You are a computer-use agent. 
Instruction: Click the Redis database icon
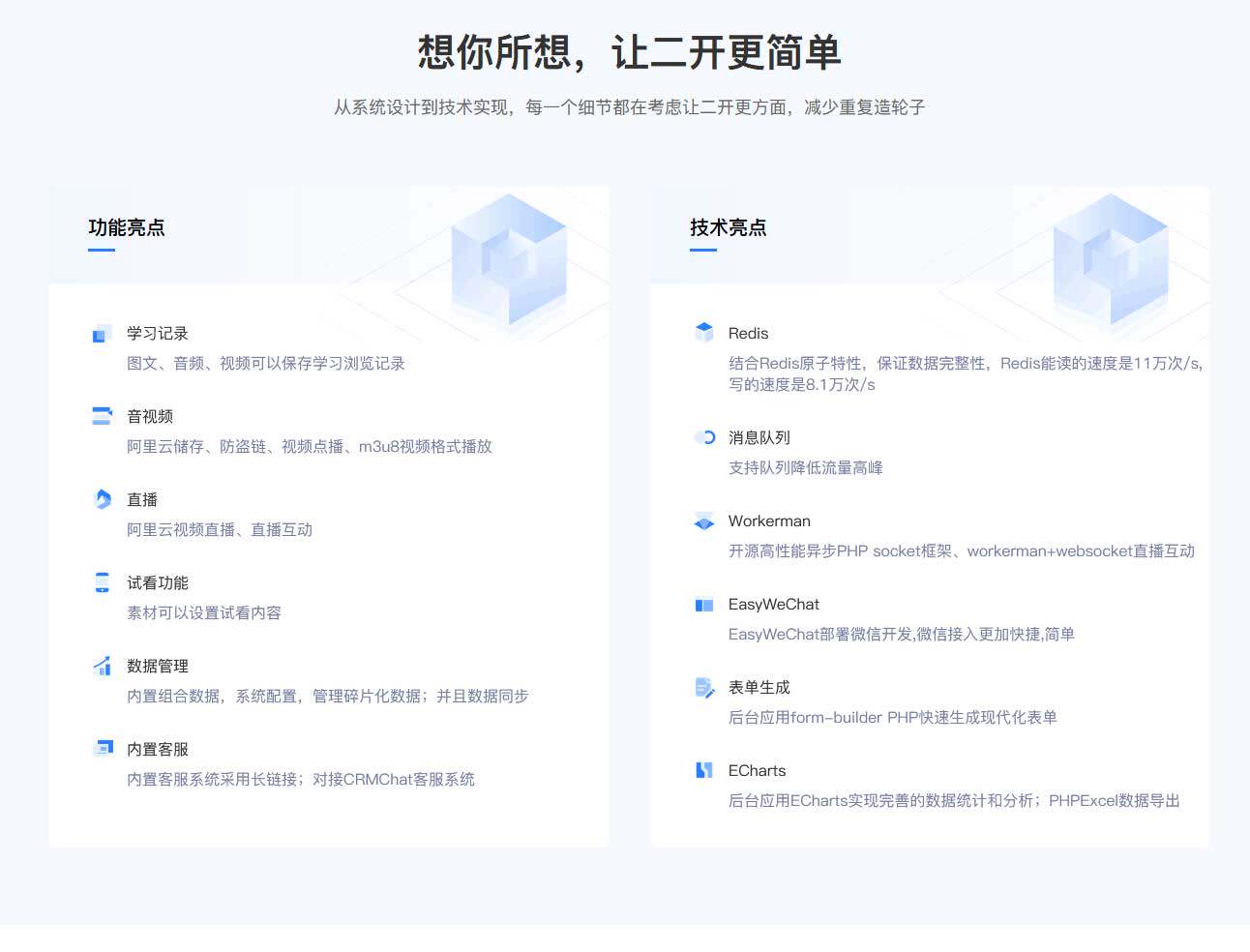pyautogui.click(x=704, y=333)
